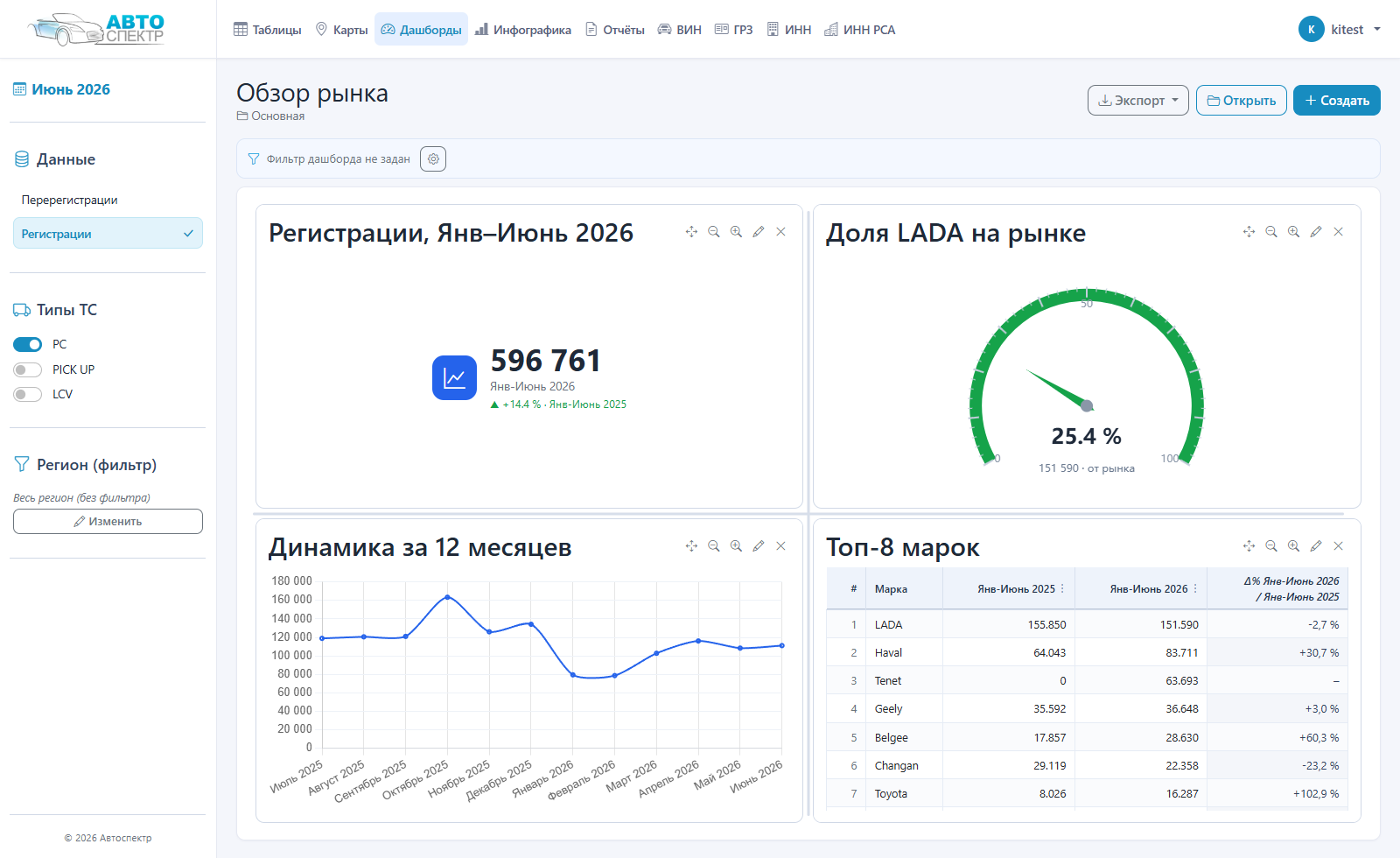Open the Экспорт dropdown
This screenshot has height=858, width=1400.
point(1137,101)
